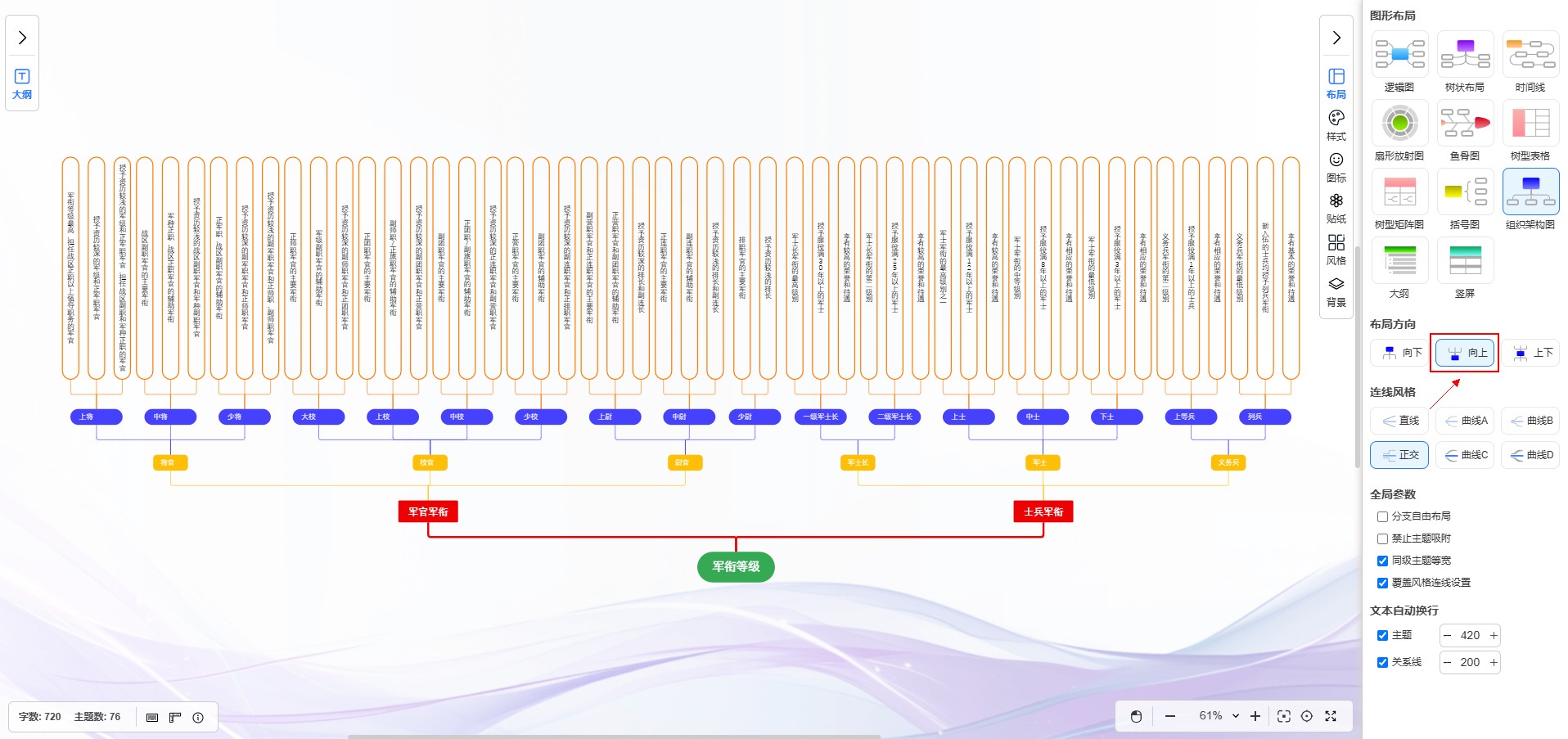Open the 样式 style palette tab

click(x=1336, y=125)
